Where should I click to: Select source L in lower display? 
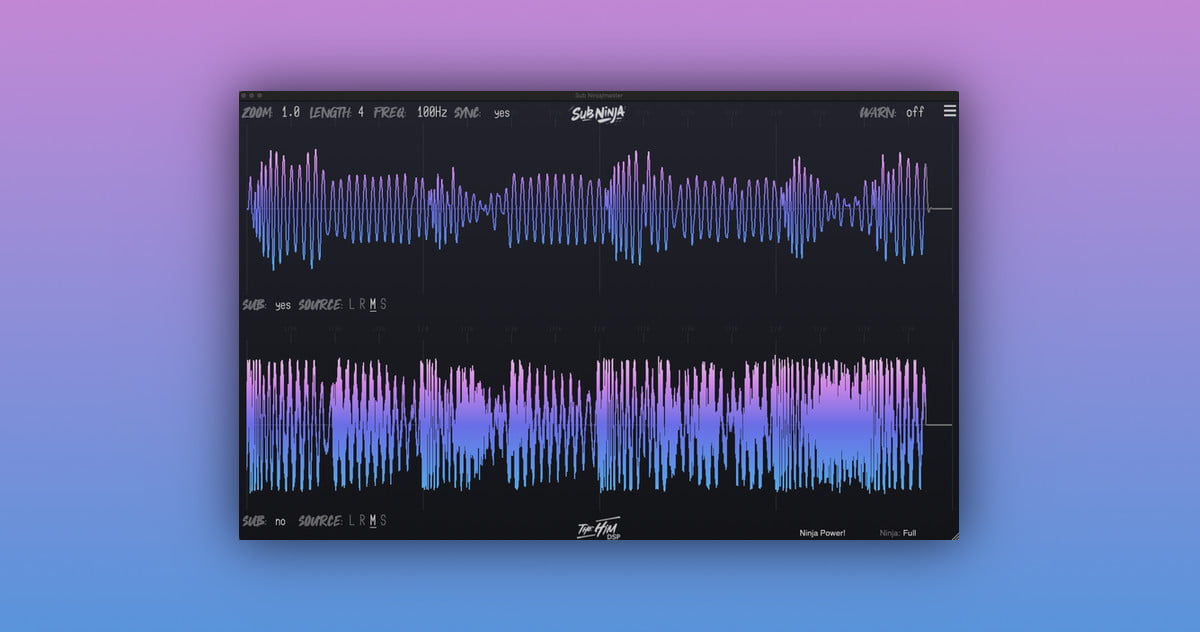[x=351, y=521]
